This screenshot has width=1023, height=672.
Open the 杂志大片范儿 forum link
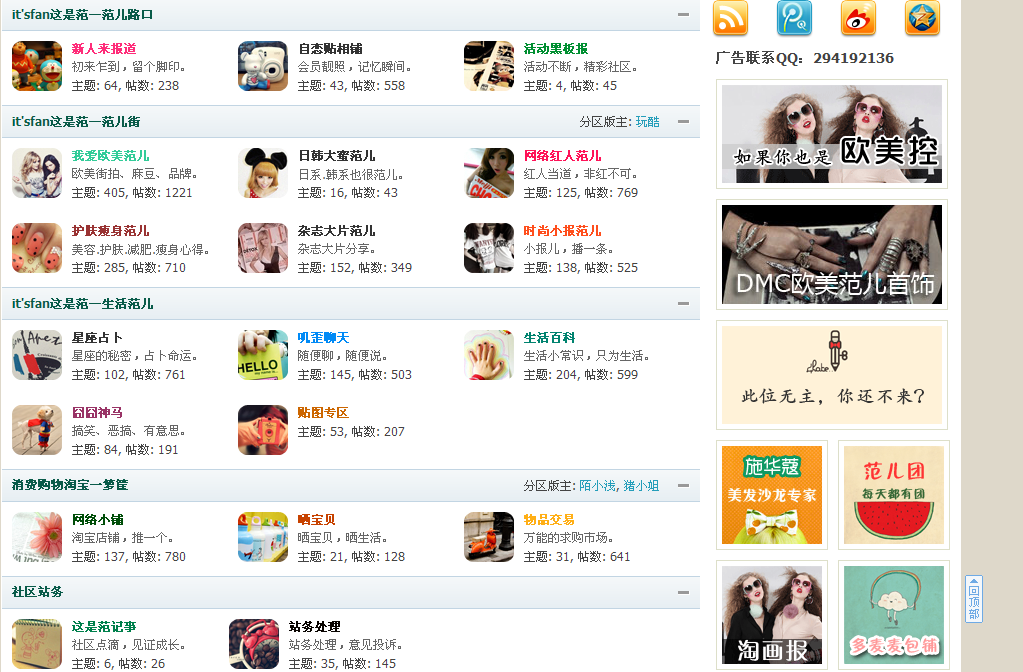click(337, 230)
